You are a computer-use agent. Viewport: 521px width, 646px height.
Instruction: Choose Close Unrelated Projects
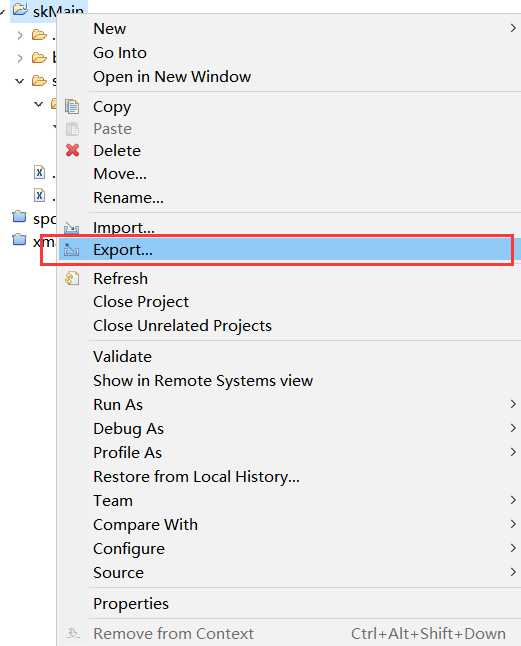point(182,326)
